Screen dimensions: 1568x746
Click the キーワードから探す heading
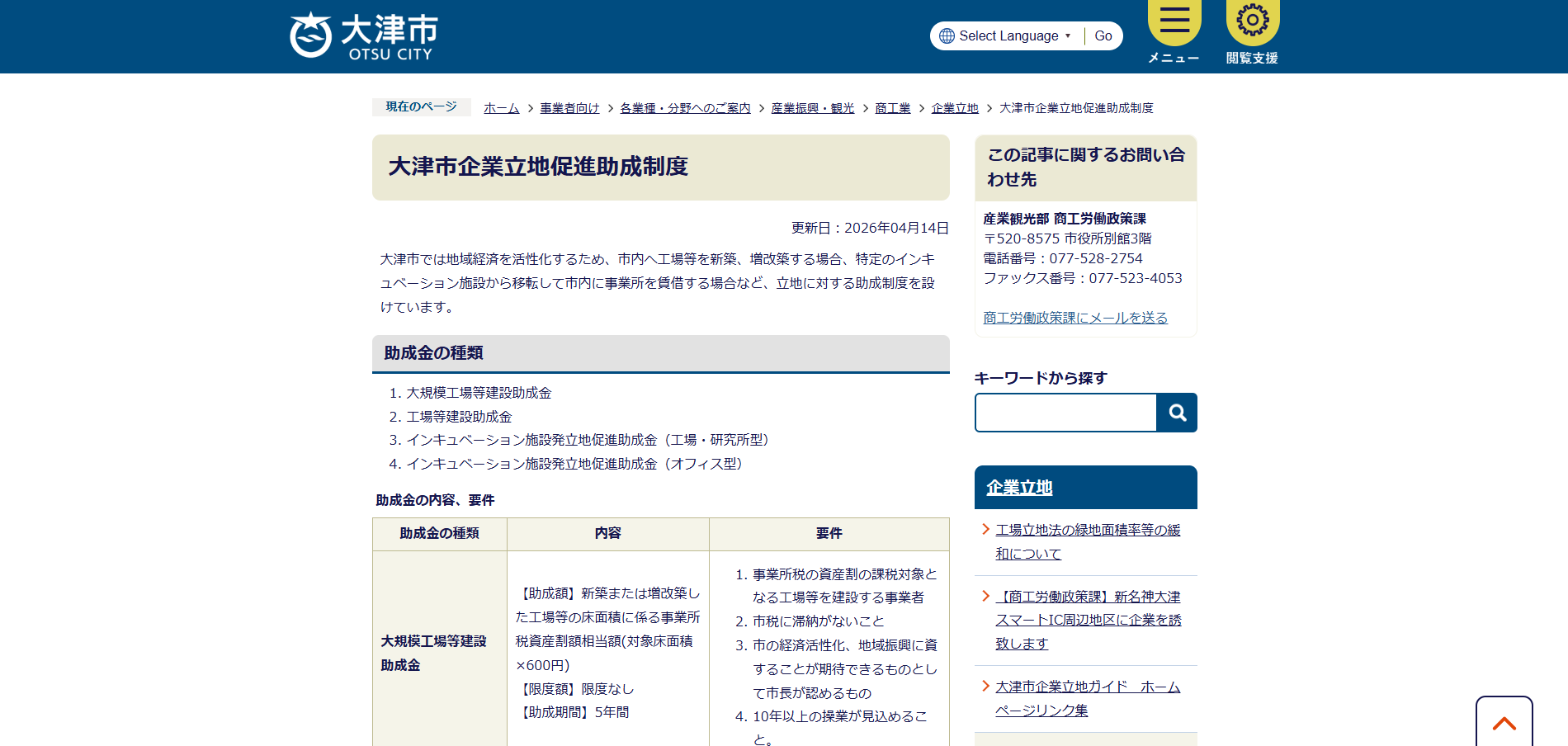point(1041,378)
